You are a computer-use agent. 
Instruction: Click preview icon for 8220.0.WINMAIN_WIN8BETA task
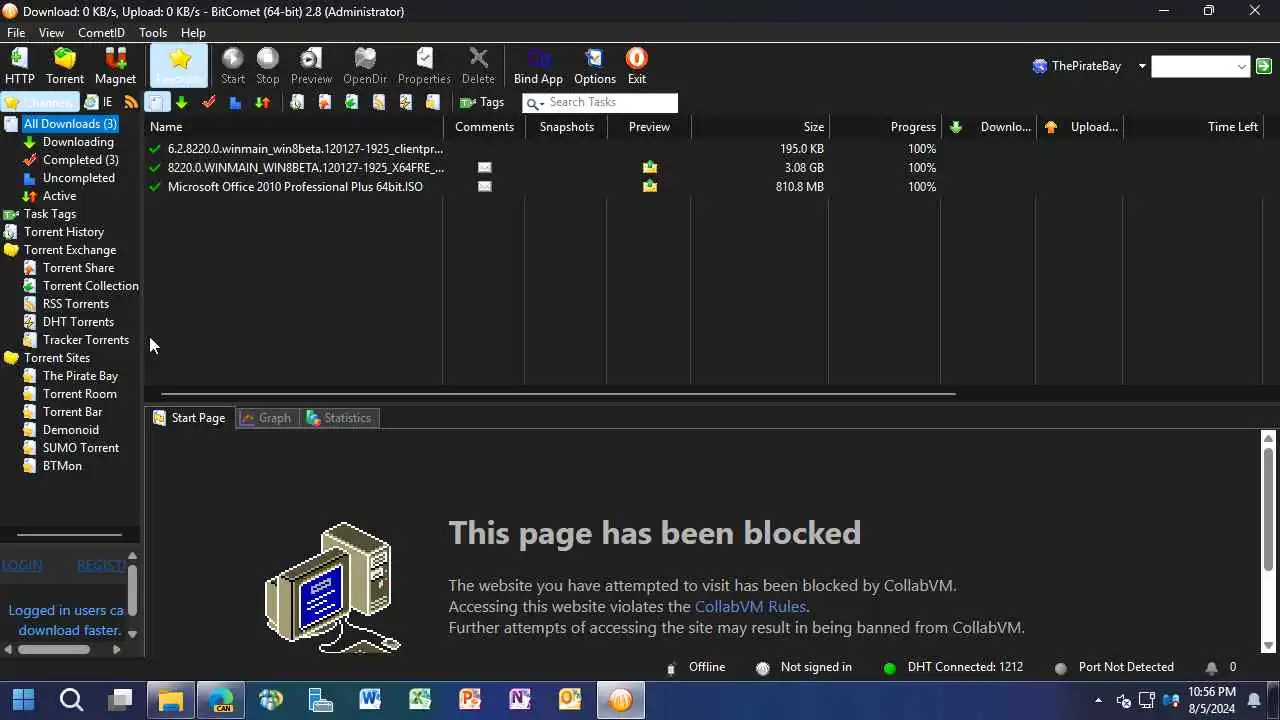[650, 168]
